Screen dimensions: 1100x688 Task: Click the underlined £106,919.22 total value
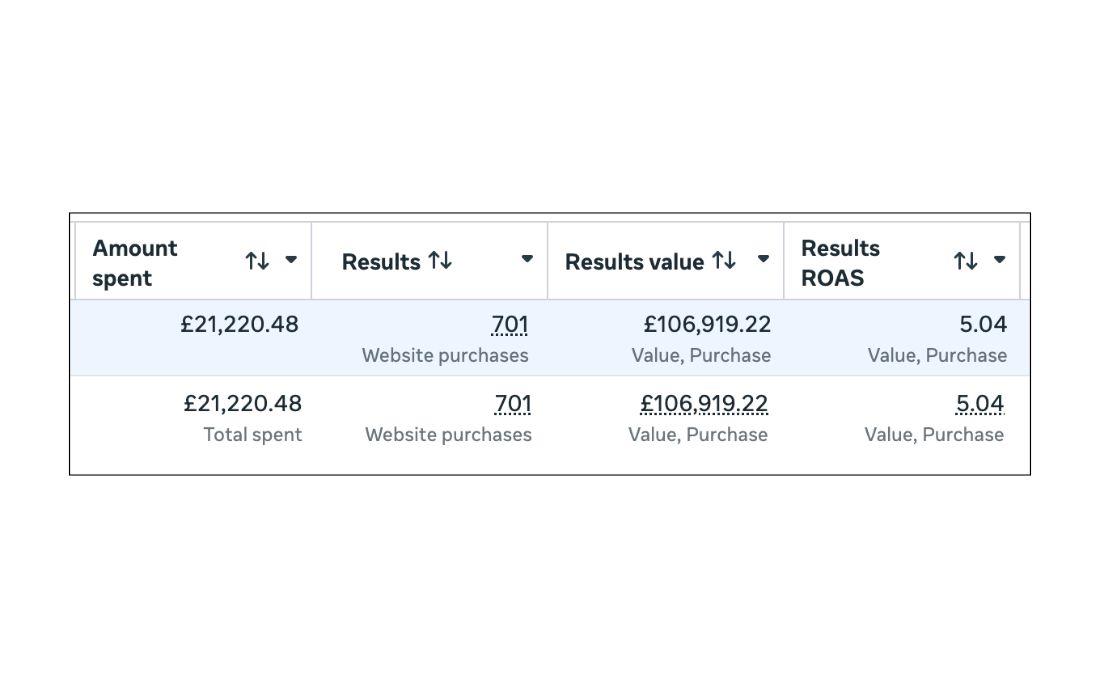[704, 404]
